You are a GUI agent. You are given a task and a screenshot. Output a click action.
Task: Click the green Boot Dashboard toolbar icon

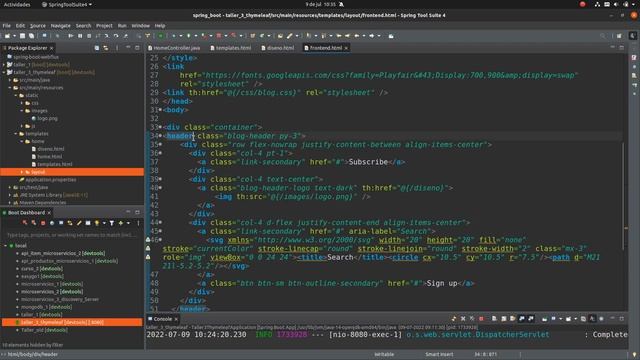pyautogui.click(x=161, y=36)
